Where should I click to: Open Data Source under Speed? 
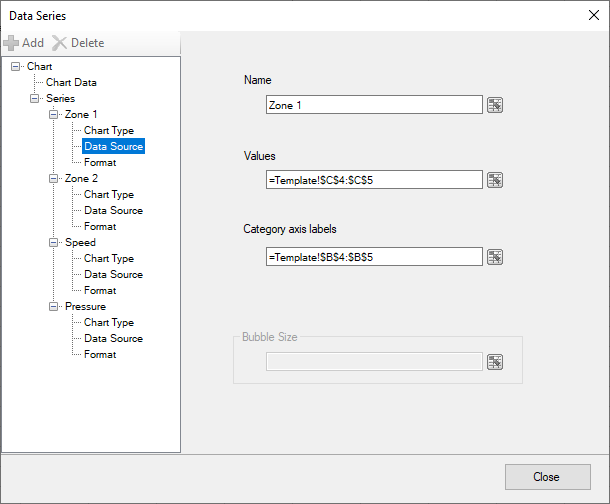point(114,275)
